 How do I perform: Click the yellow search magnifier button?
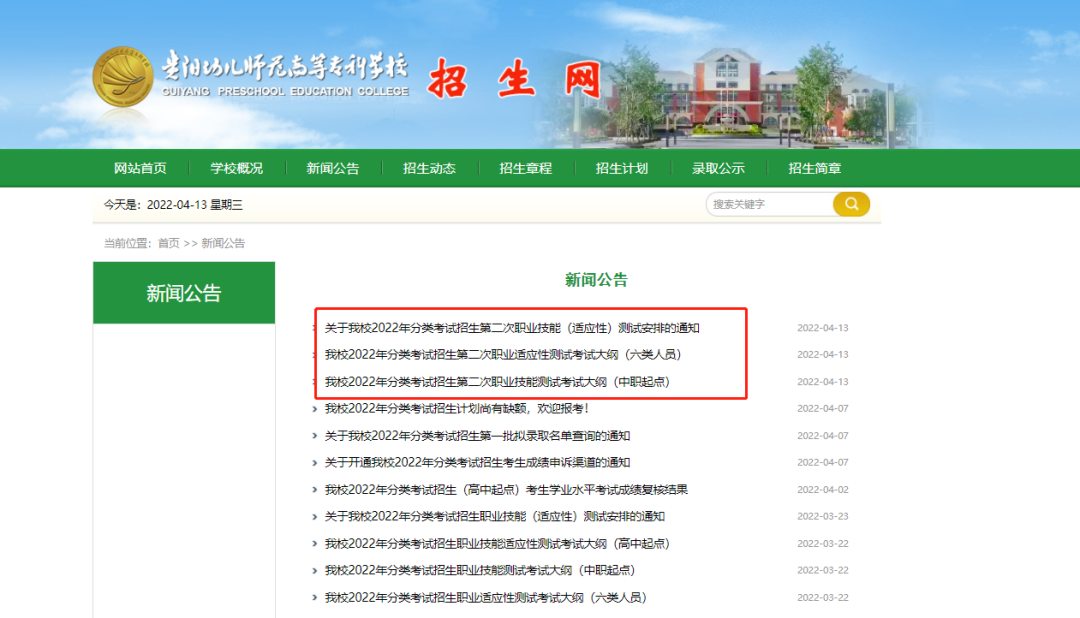pyautogui.click(x=851, y=204)
